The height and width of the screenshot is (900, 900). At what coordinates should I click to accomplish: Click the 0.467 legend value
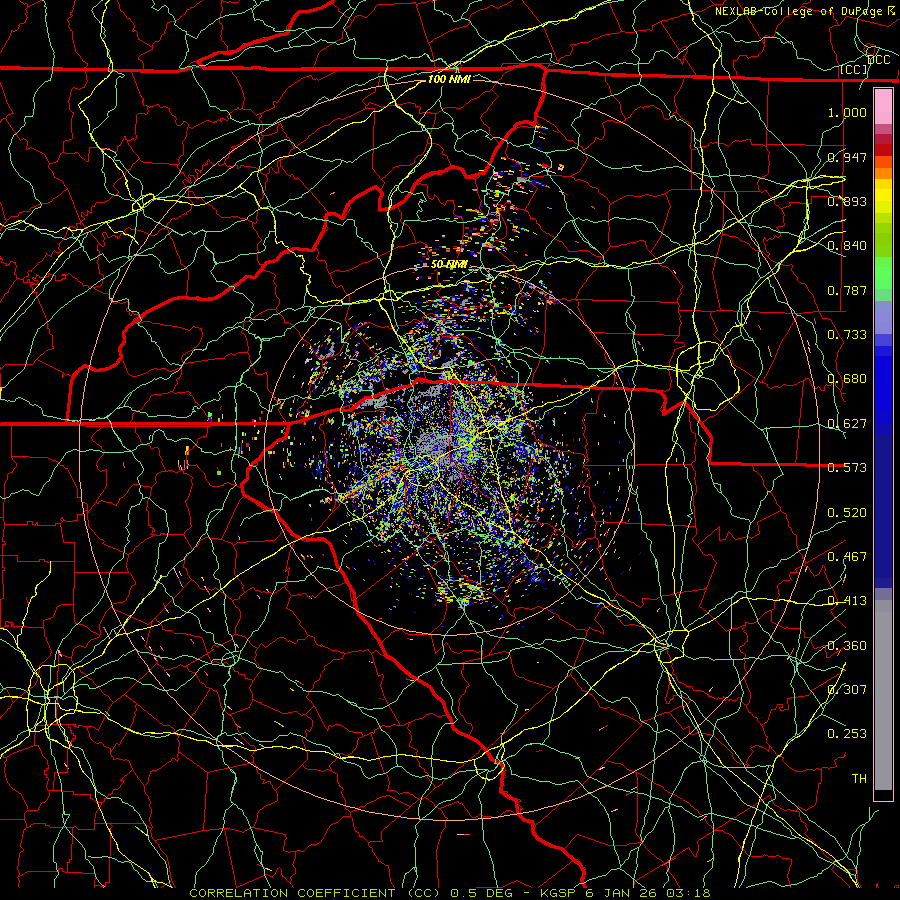tap(847, 557)
